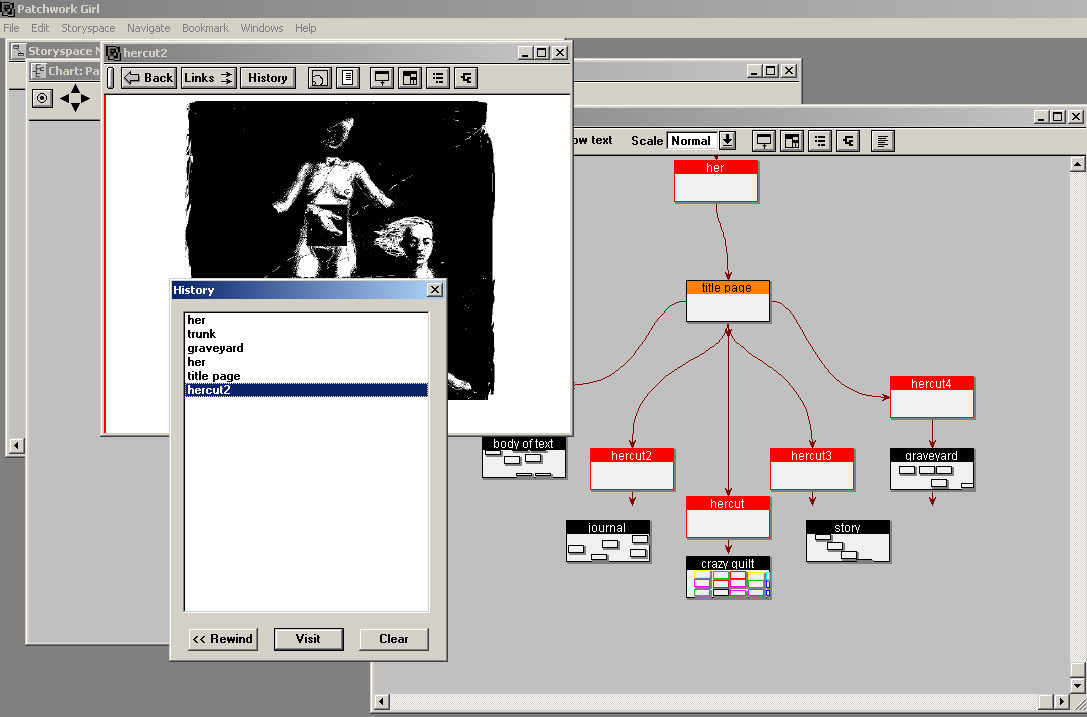Click the right arrow of Chart navigation compass

click(86, 98)
